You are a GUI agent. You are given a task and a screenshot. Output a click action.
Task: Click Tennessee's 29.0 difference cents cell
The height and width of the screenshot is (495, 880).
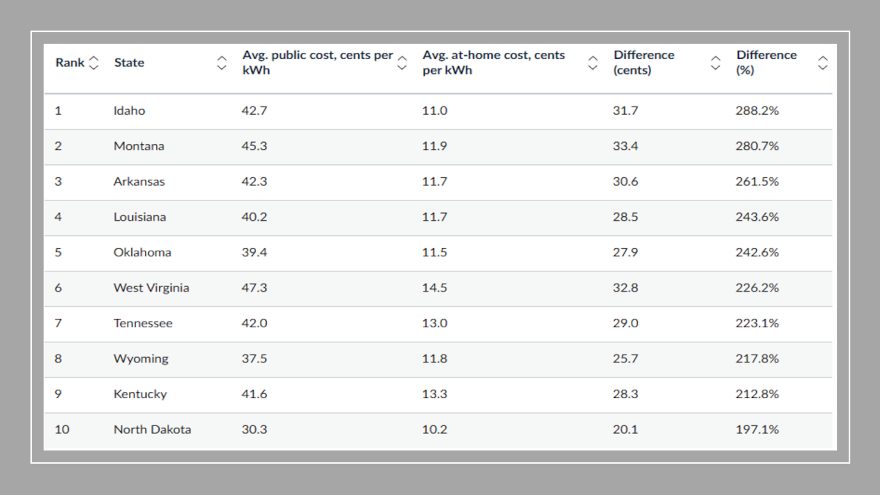(x=626, y=324)
